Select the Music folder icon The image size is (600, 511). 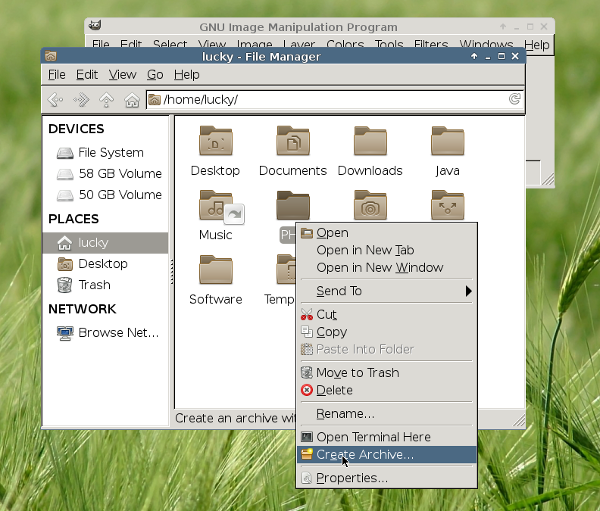coord(215,208)
